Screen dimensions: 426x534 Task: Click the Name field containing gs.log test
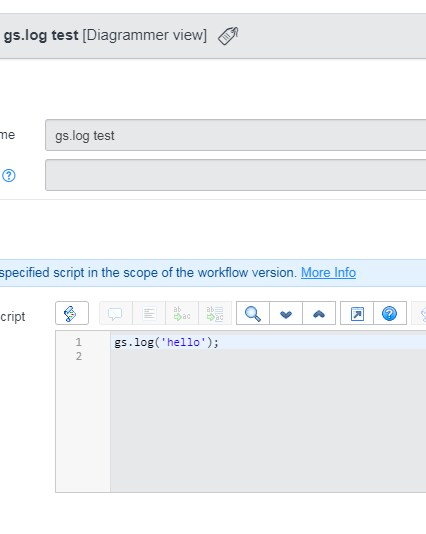click(x=236, y=135)
